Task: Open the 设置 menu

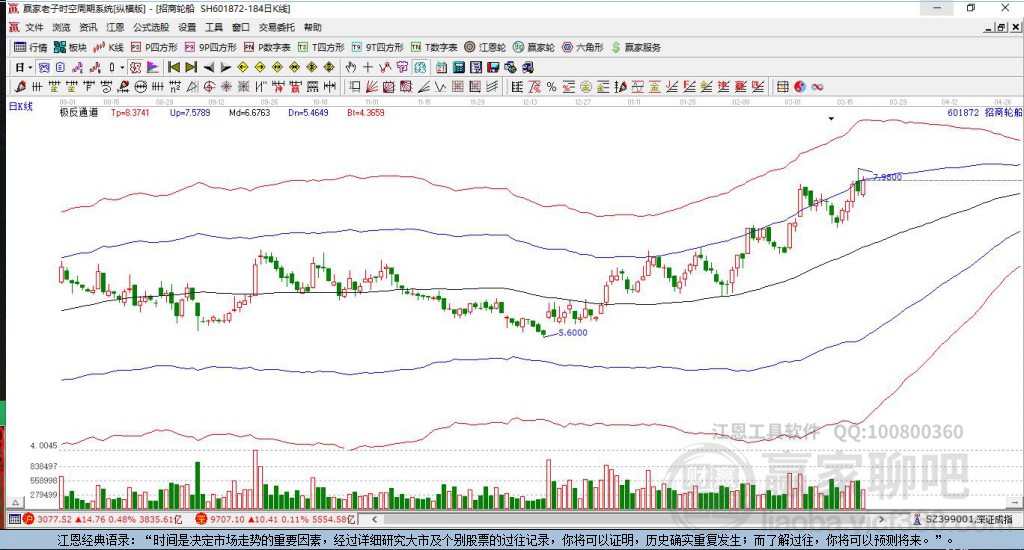Action: (x=187, y=27)
